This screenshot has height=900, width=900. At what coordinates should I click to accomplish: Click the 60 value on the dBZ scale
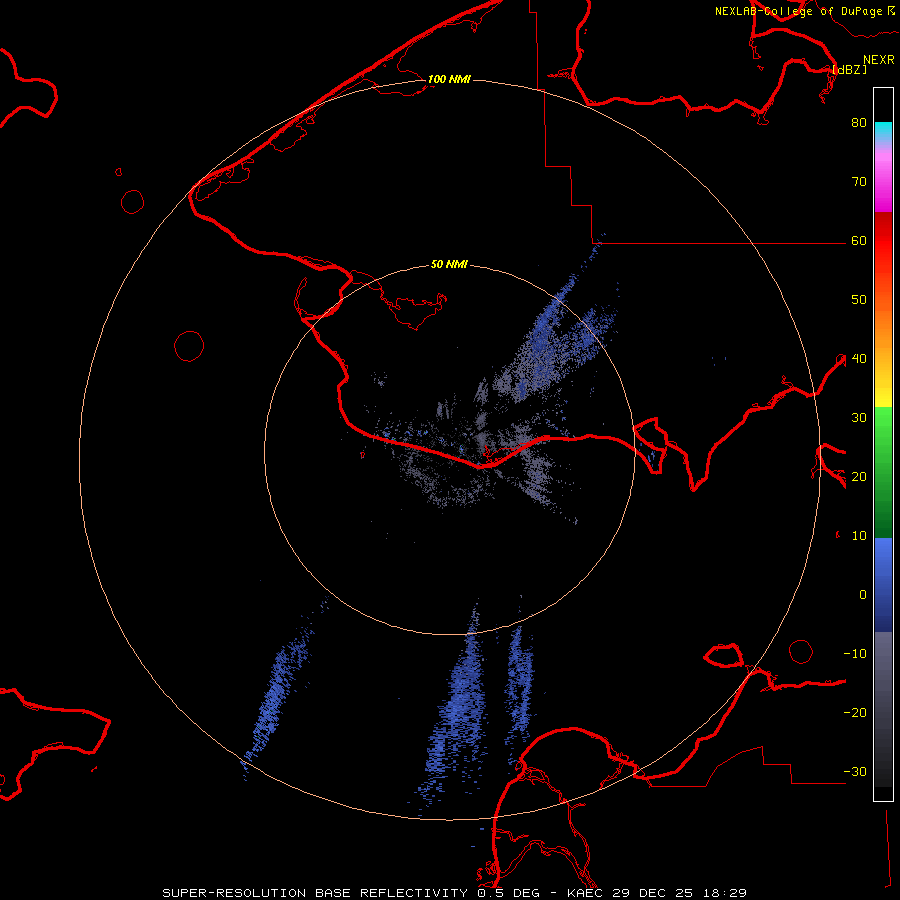[x=859, y=240]
